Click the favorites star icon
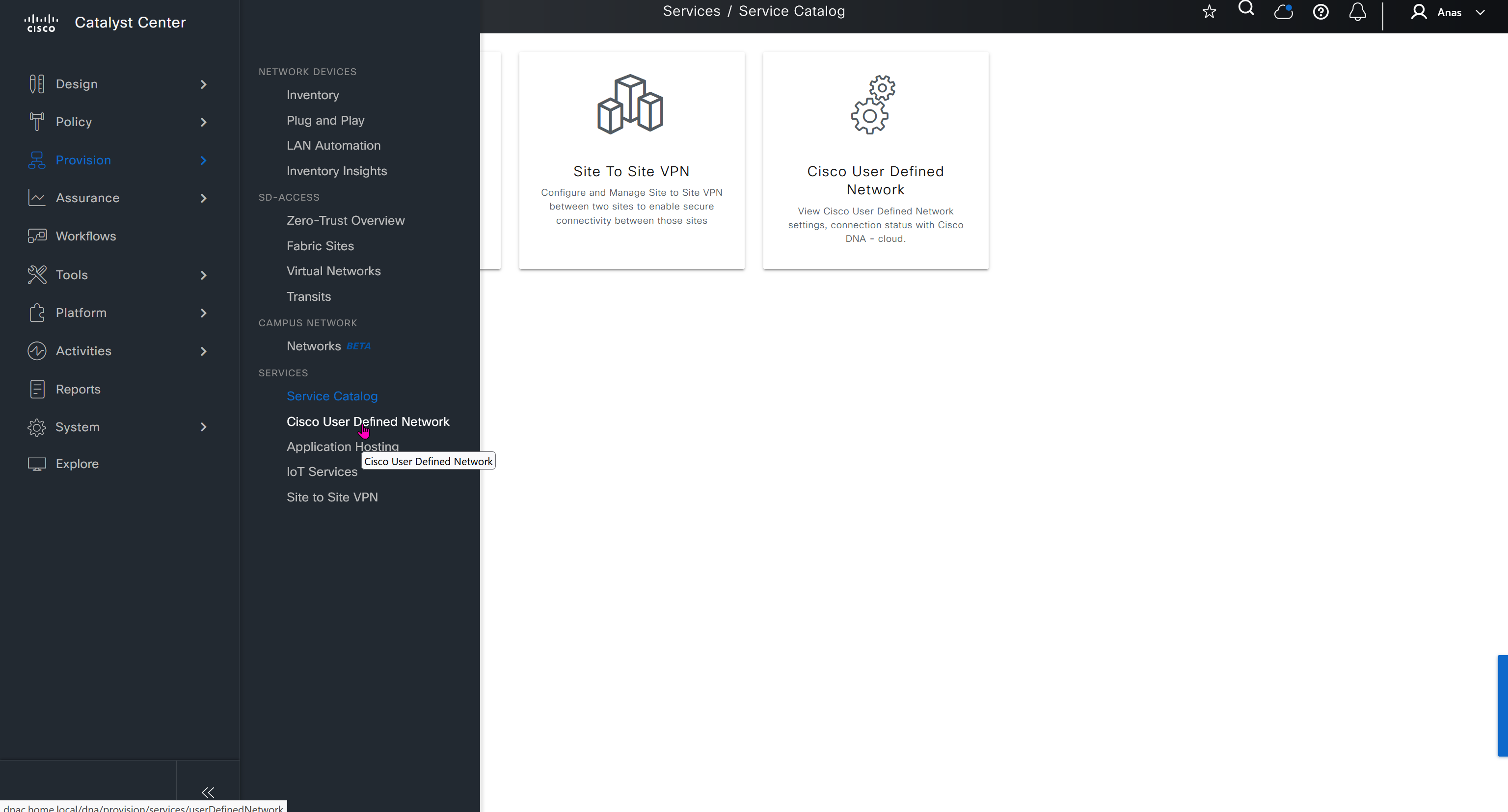The height and width of the screenshot is (812, 1508). coord(1209,12)
